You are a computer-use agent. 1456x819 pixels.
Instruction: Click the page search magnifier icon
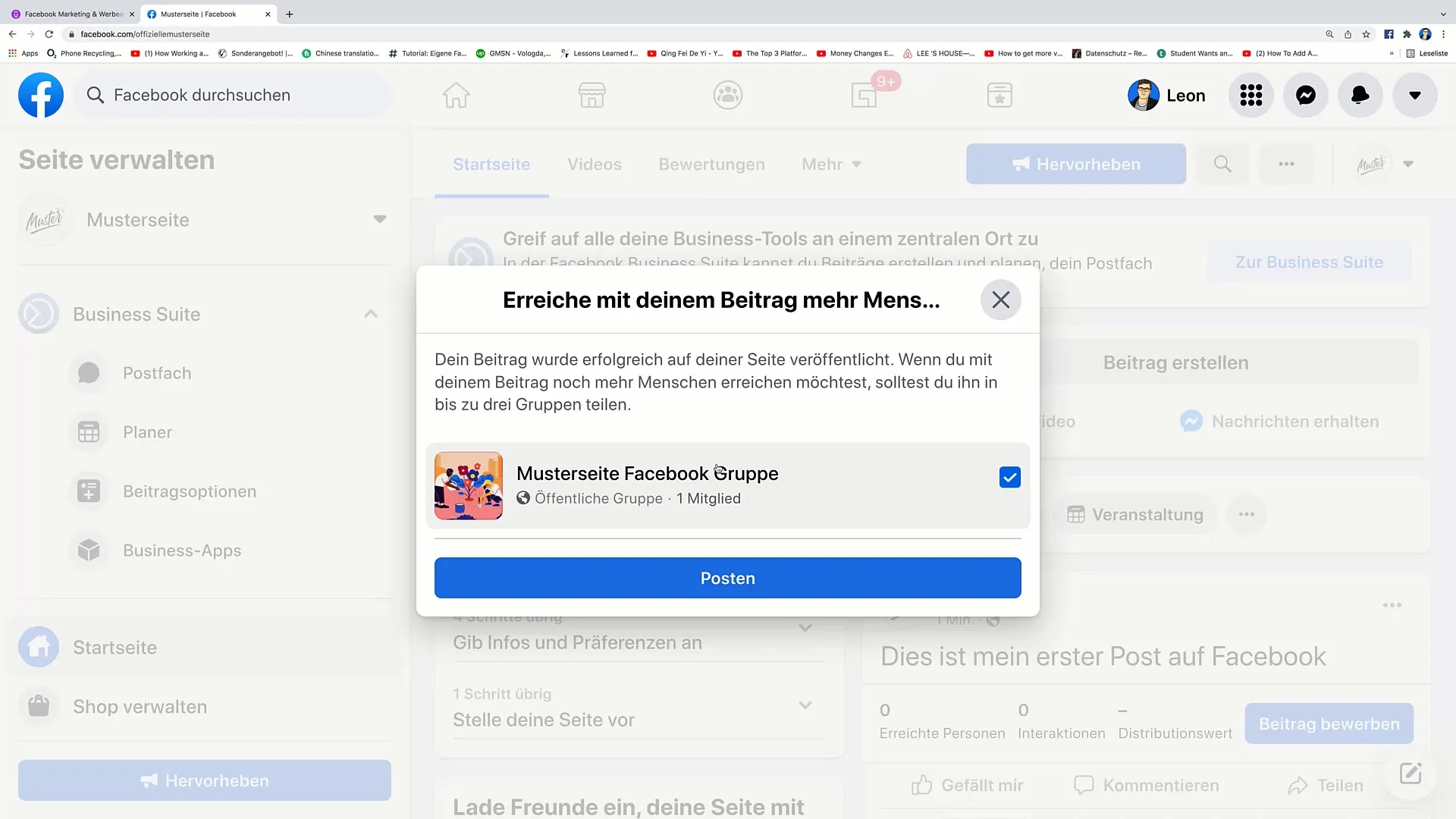click(1222, 165)
